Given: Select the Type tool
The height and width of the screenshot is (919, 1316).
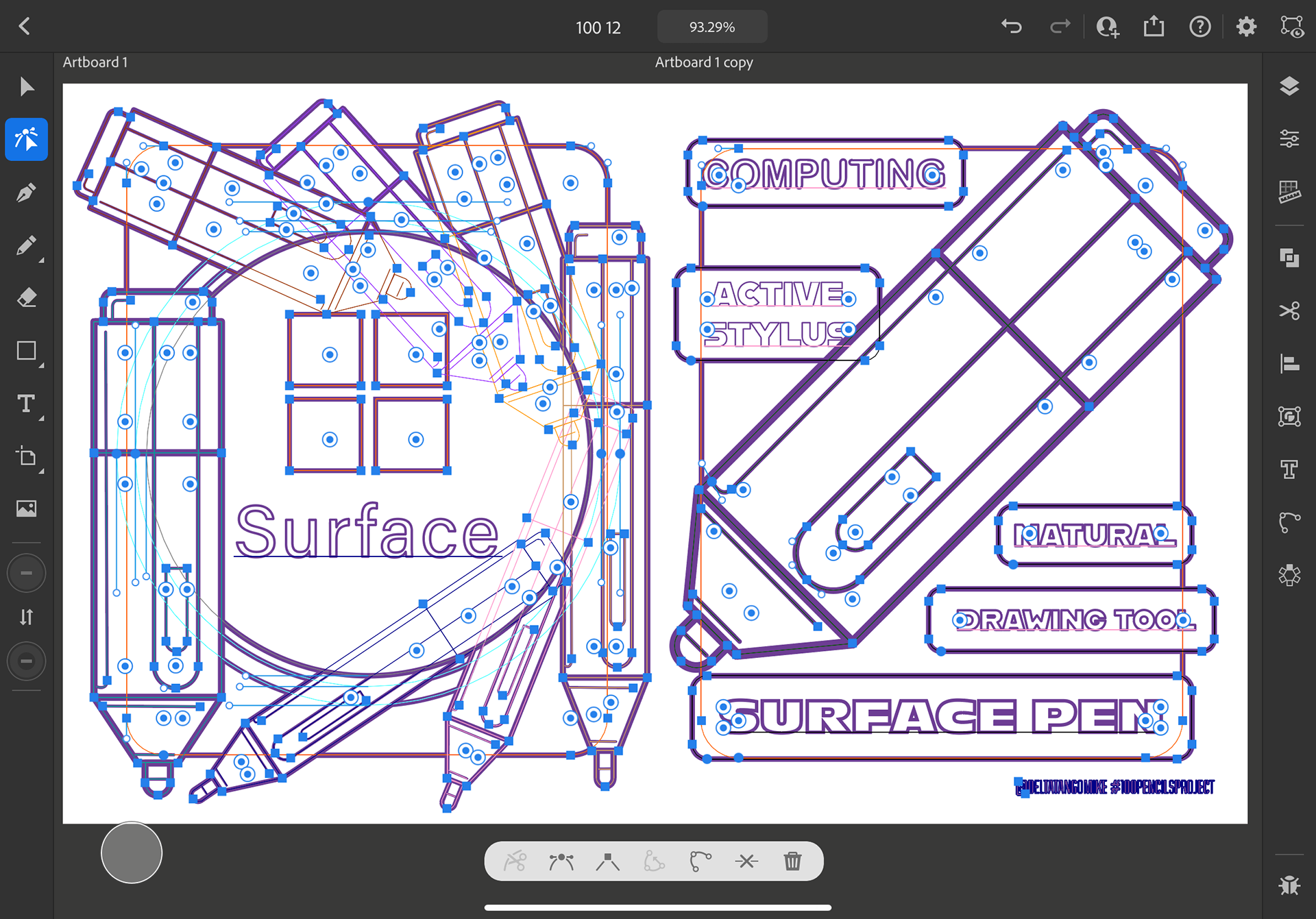Looking at the screenshot, I should 27,404.
